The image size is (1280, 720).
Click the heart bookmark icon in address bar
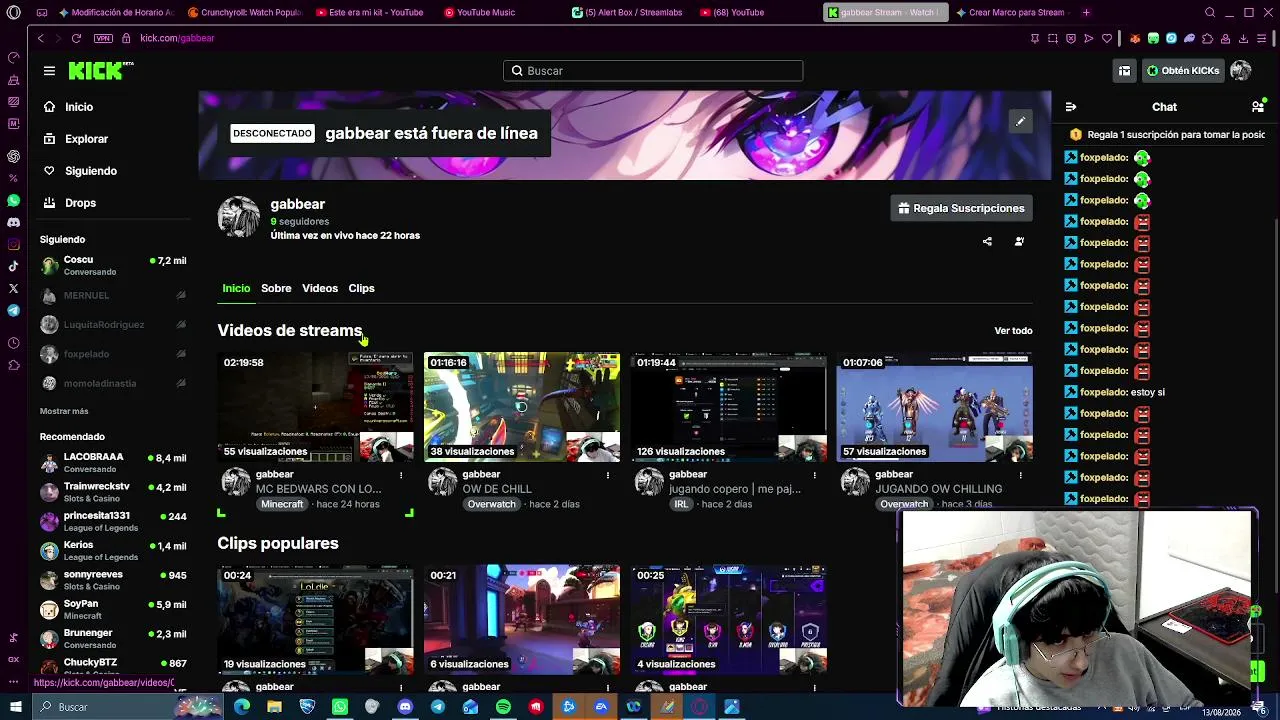[x=1107, y=39]
